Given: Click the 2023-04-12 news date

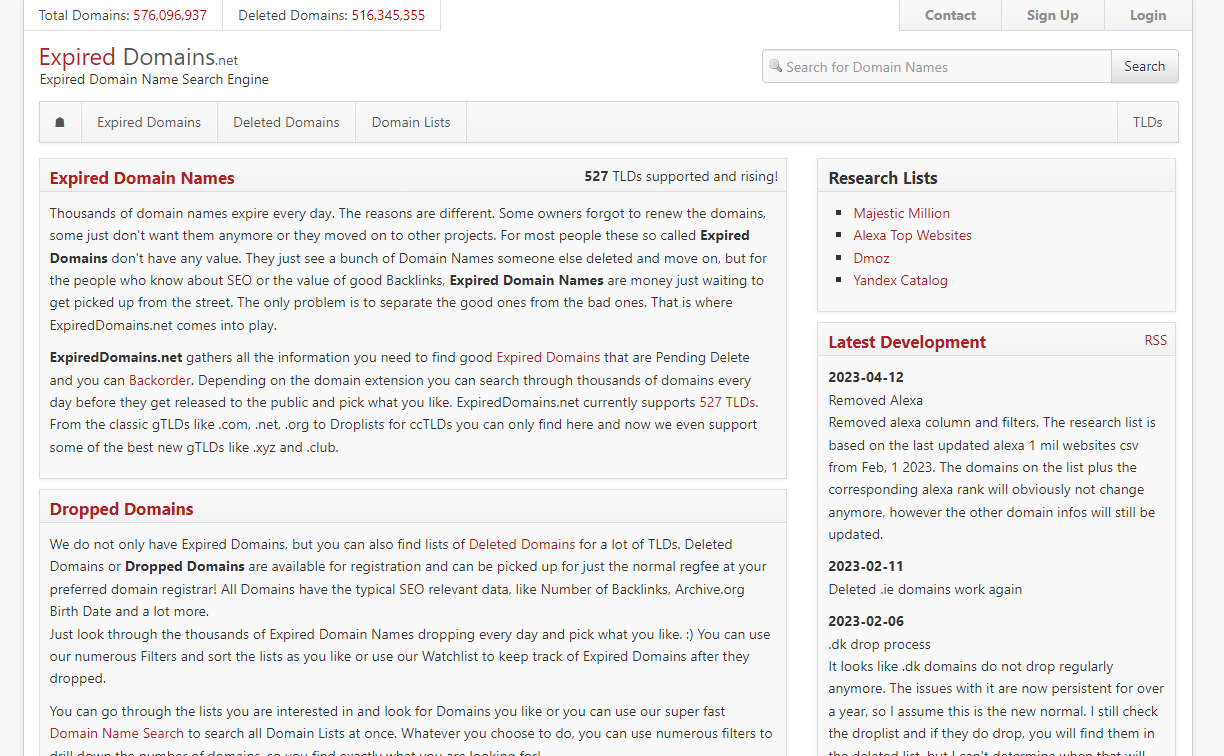Looking at the screenshot, I should 866,377.
